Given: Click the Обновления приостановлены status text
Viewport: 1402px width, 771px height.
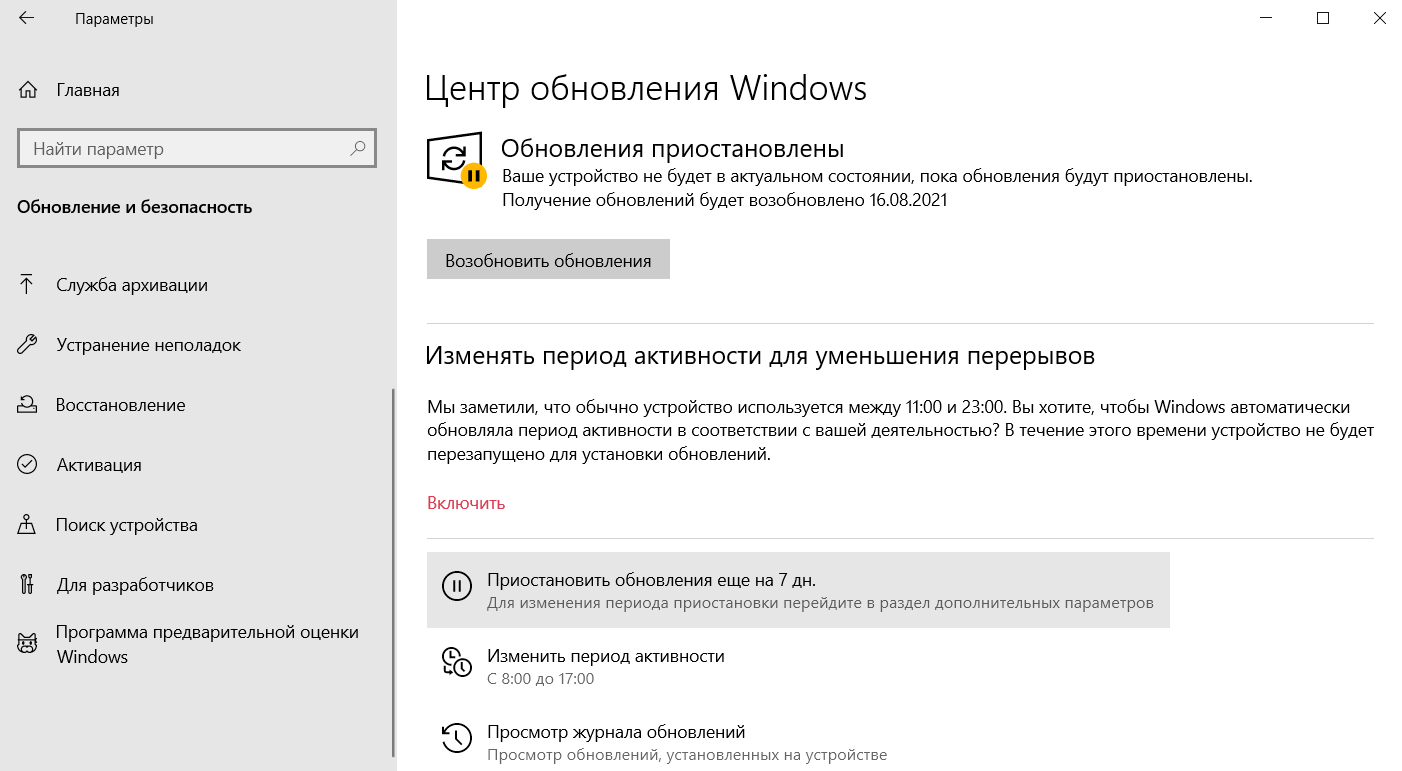Looking at the screenshot, I should [x=673, y=149].
